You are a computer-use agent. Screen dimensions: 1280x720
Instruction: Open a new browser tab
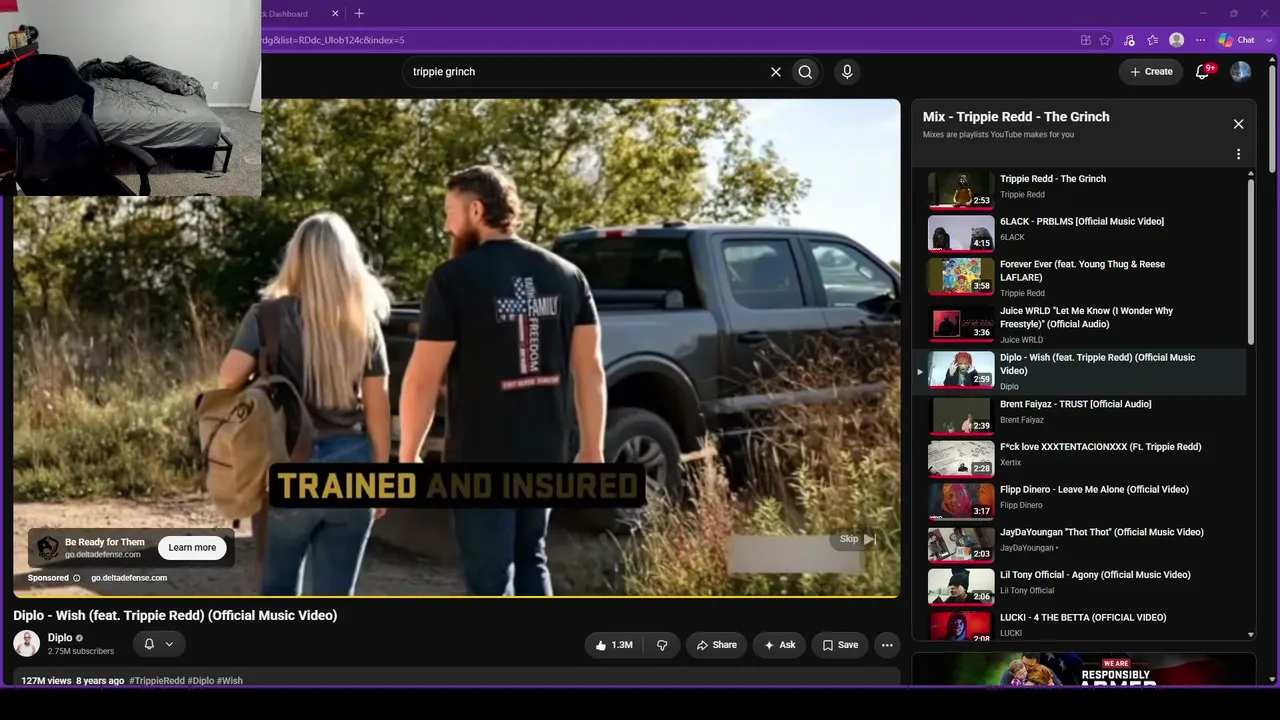[x=359, y=14]
